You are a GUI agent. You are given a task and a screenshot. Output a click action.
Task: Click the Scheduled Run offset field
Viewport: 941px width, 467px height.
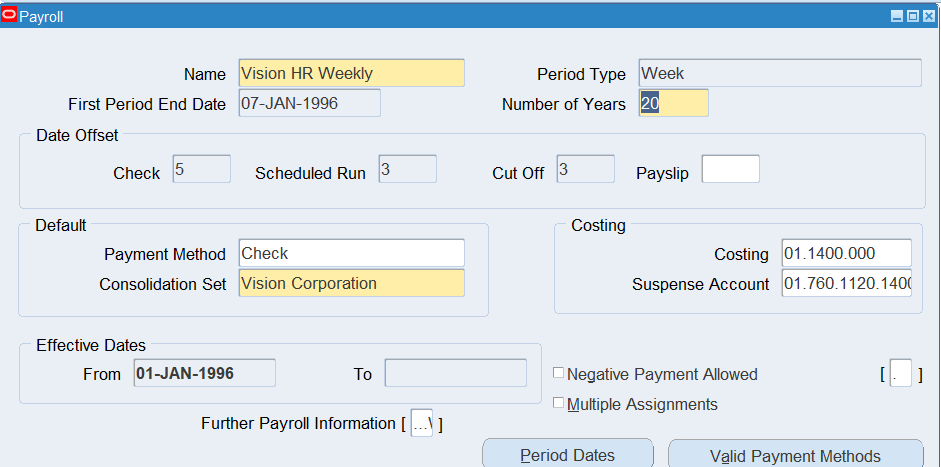tap(407, 169)
